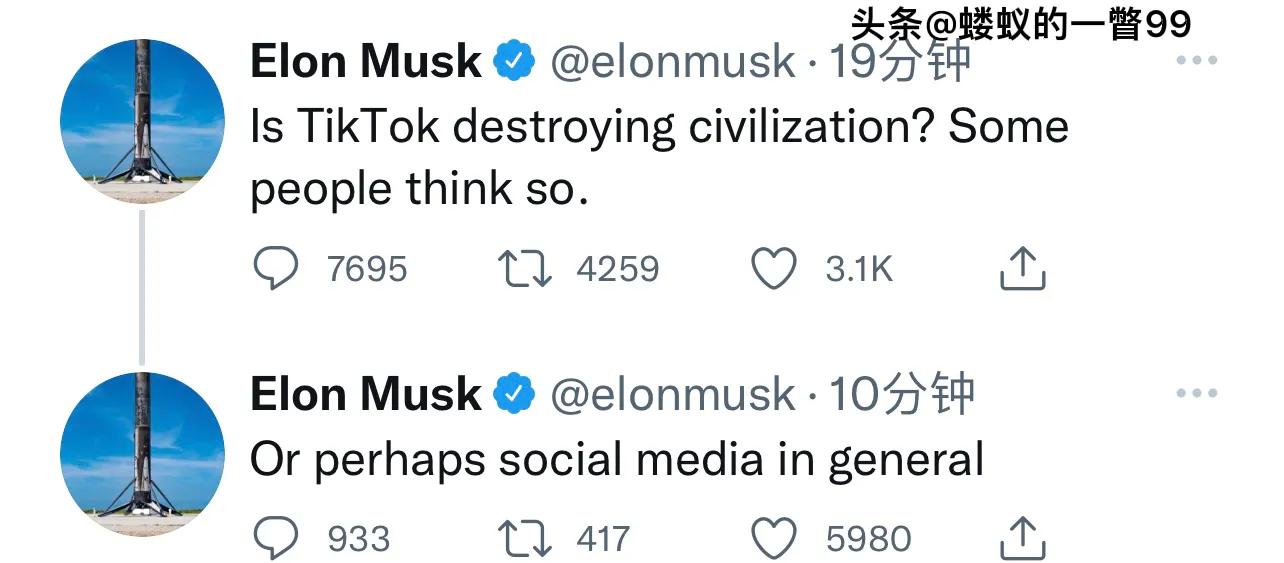Retweet the TikTok civilization tweet
Viewport: 1284px width, 563px height.
click(x=524, y=269)
